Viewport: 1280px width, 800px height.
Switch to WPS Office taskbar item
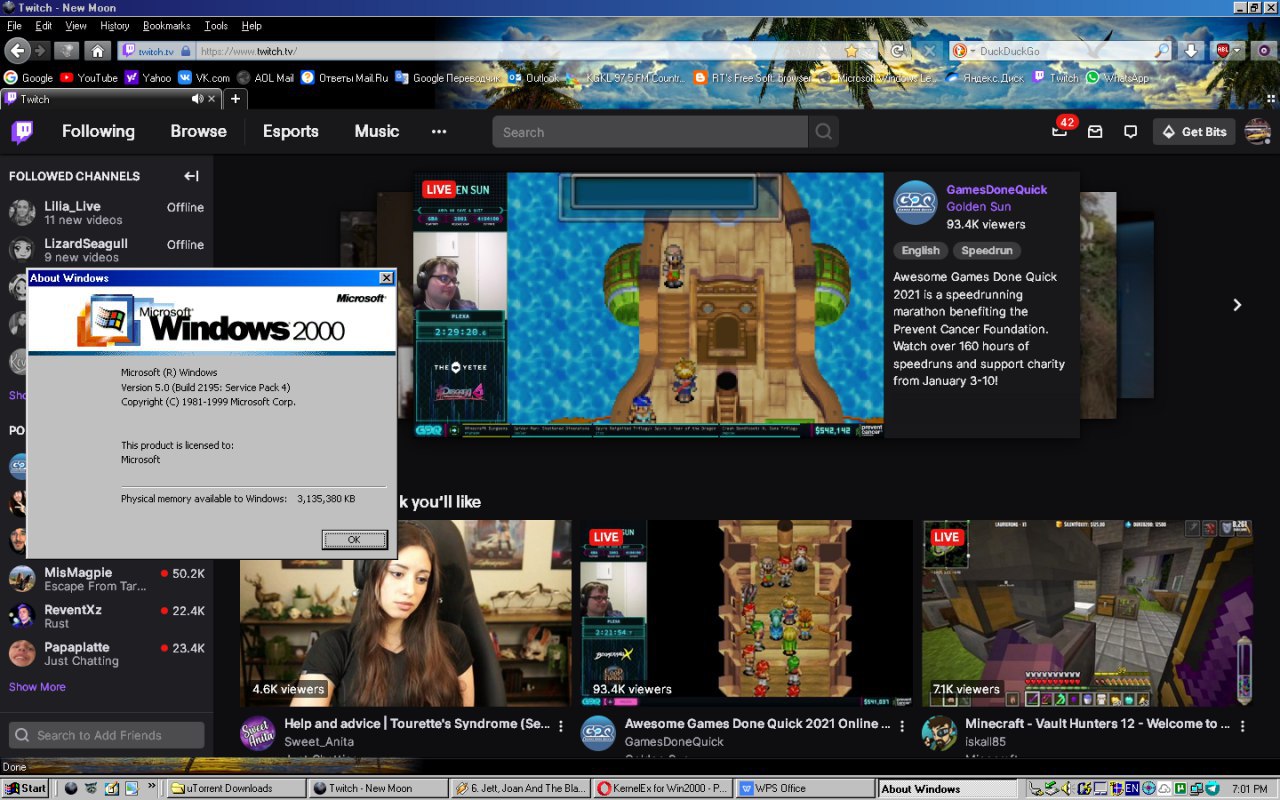coord(805,788)
